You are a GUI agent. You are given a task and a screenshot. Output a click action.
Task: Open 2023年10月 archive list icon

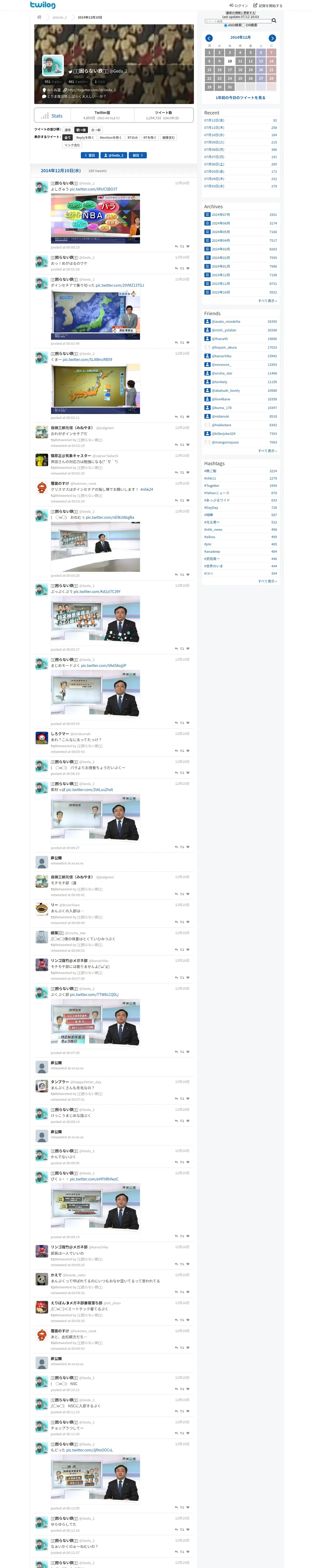point(207,292)
